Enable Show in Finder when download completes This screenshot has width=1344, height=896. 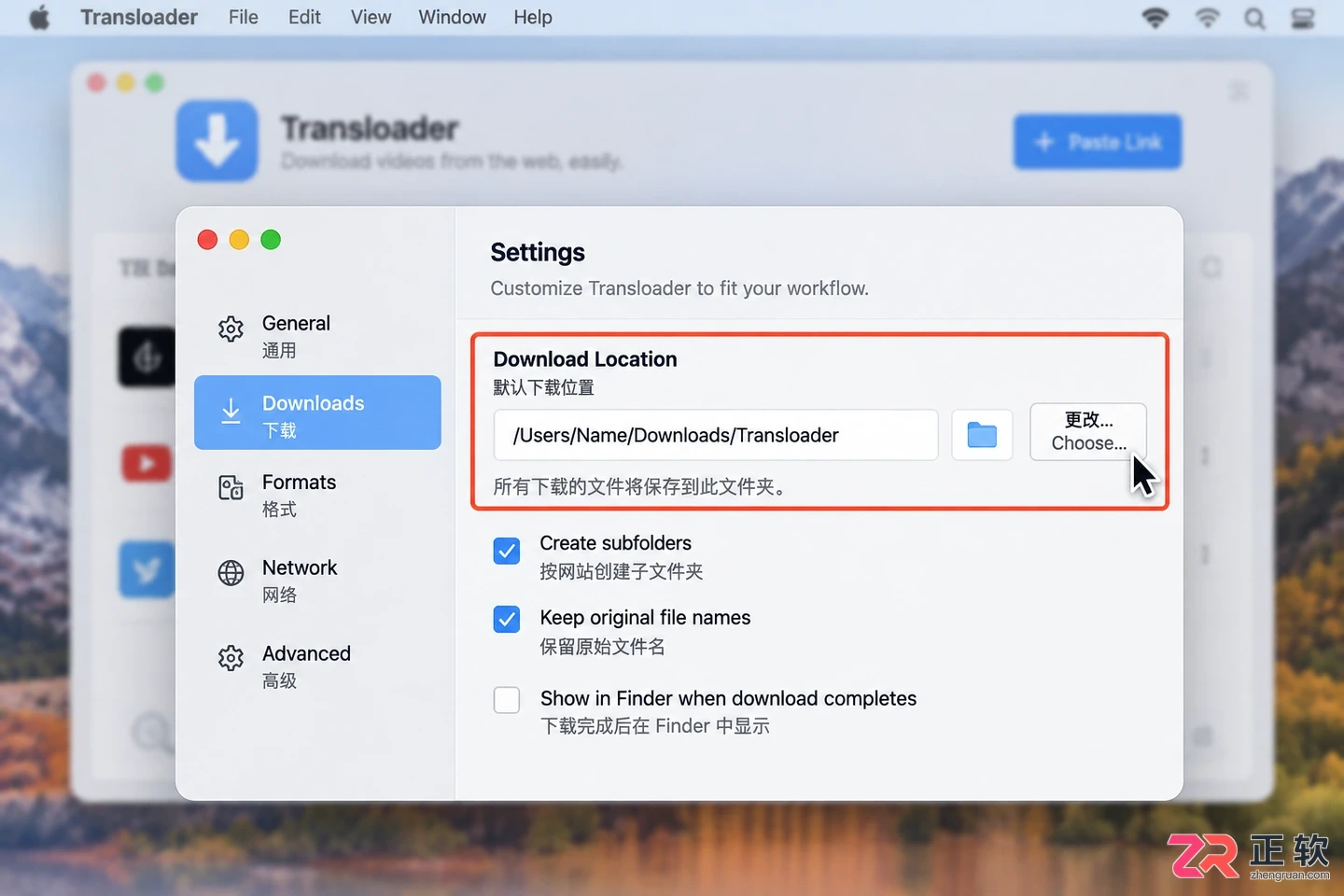click(507, 699)
